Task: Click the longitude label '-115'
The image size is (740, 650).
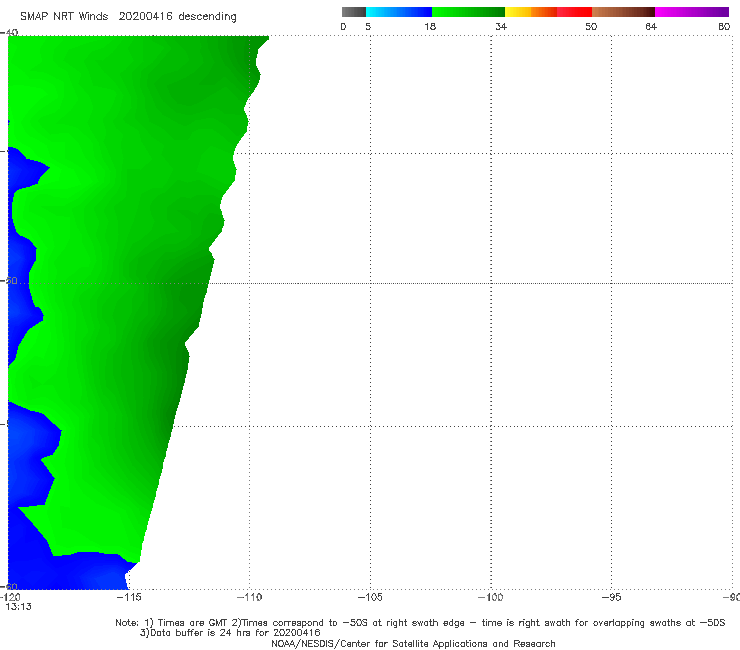Action: click(129, 597)
